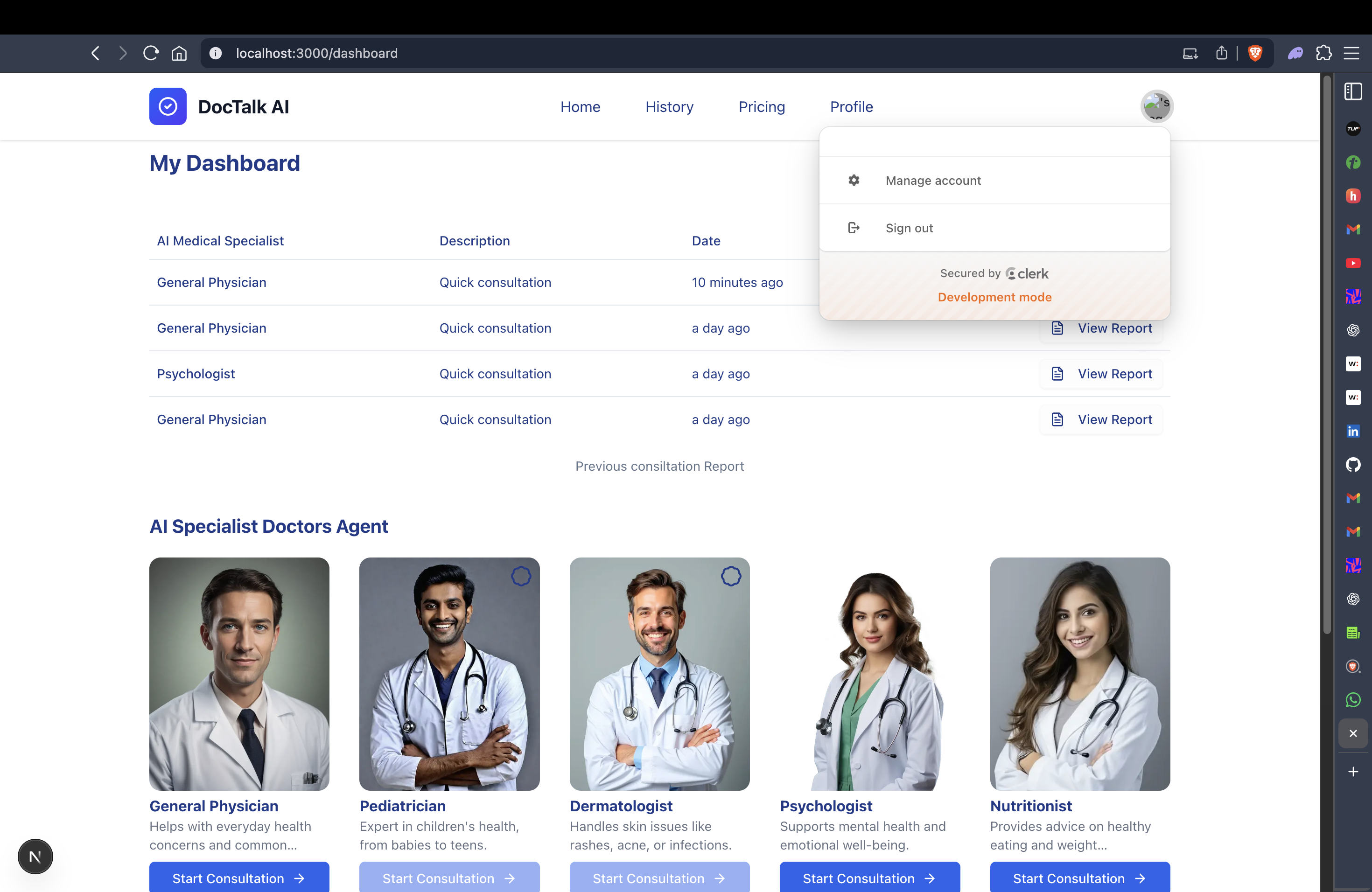Screen dimensions: 1372x892
Task: View Report for the Psychologist consultation
Action: point(1101,373)
